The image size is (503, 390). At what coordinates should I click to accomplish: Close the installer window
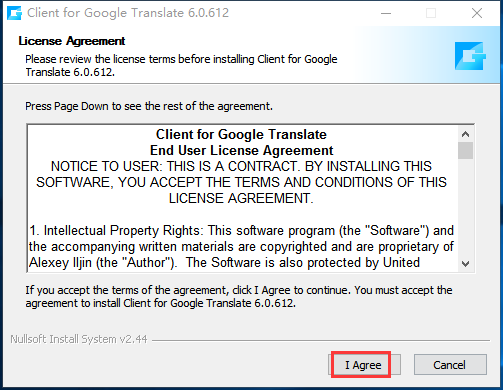tap(477, 13)
